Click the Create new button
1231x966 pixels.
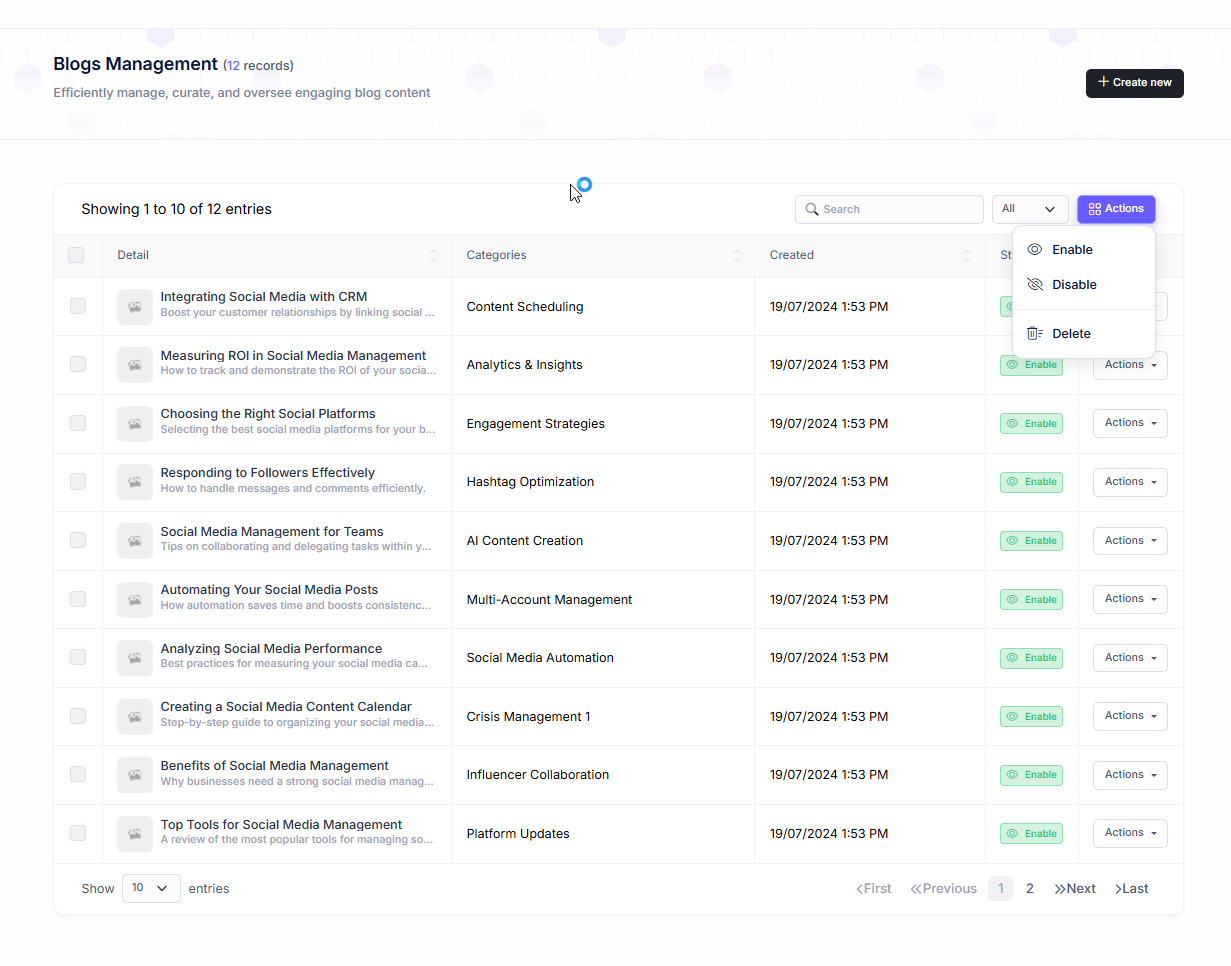pyautogui.click(x=1134, y=83)
